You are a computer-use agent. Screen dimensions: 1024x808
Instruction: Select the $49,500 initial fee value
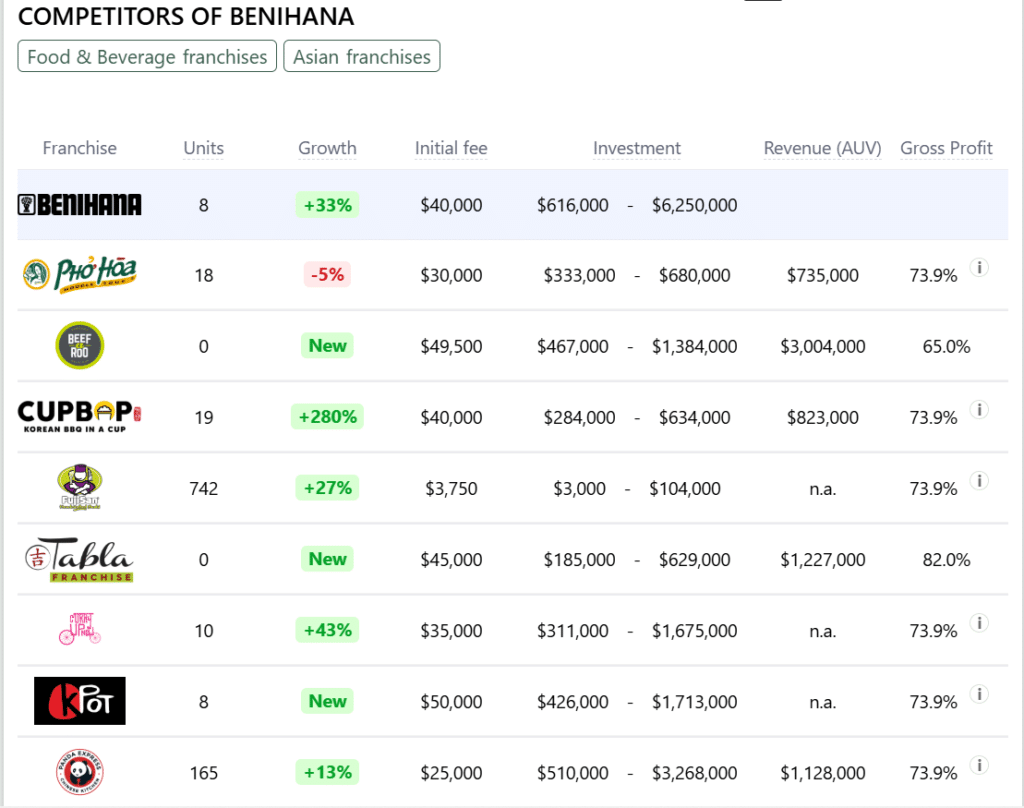(x=451, y=346)
